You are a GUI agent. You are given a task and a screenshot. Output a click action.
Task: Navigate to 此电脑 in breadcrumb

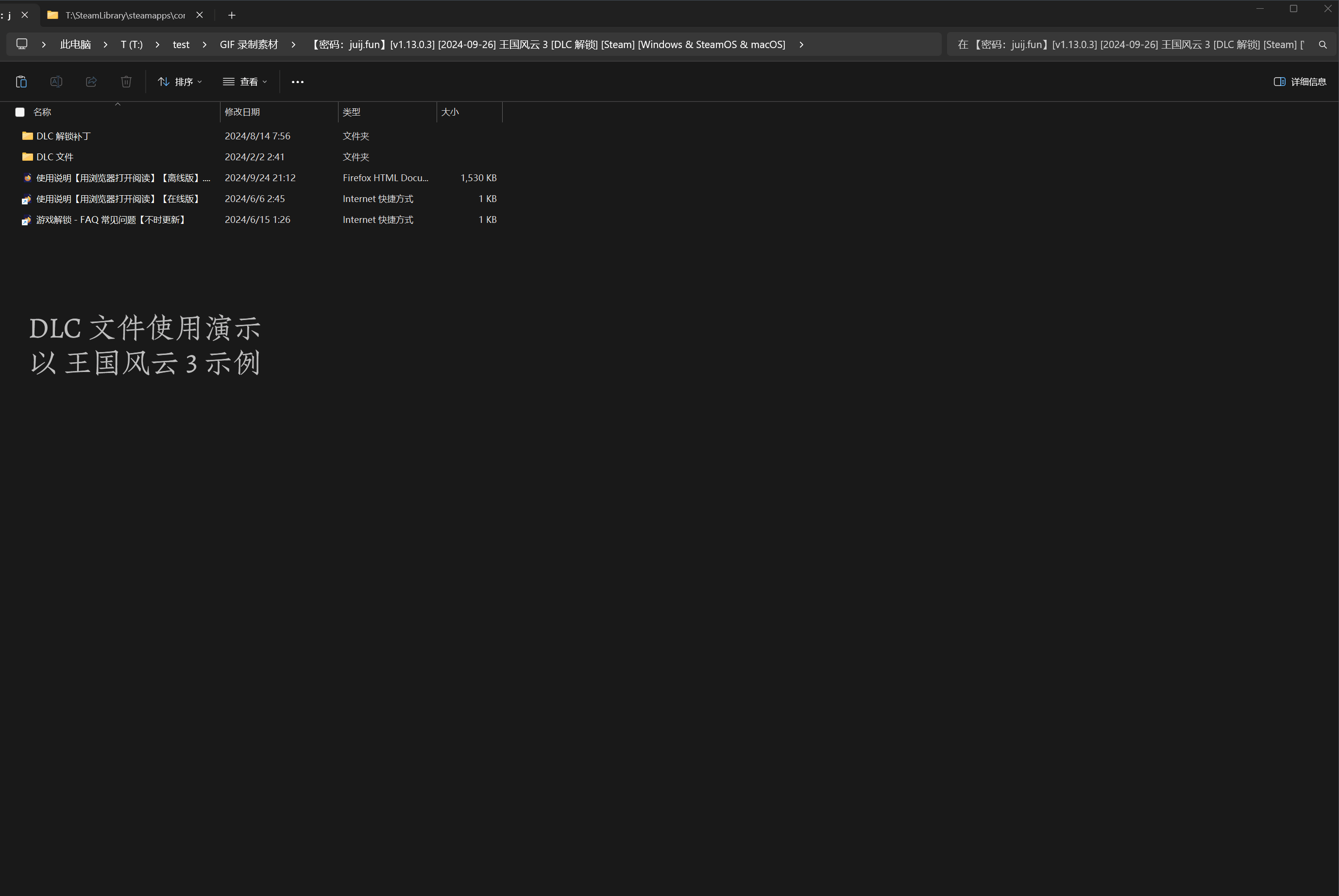[75, 45]
